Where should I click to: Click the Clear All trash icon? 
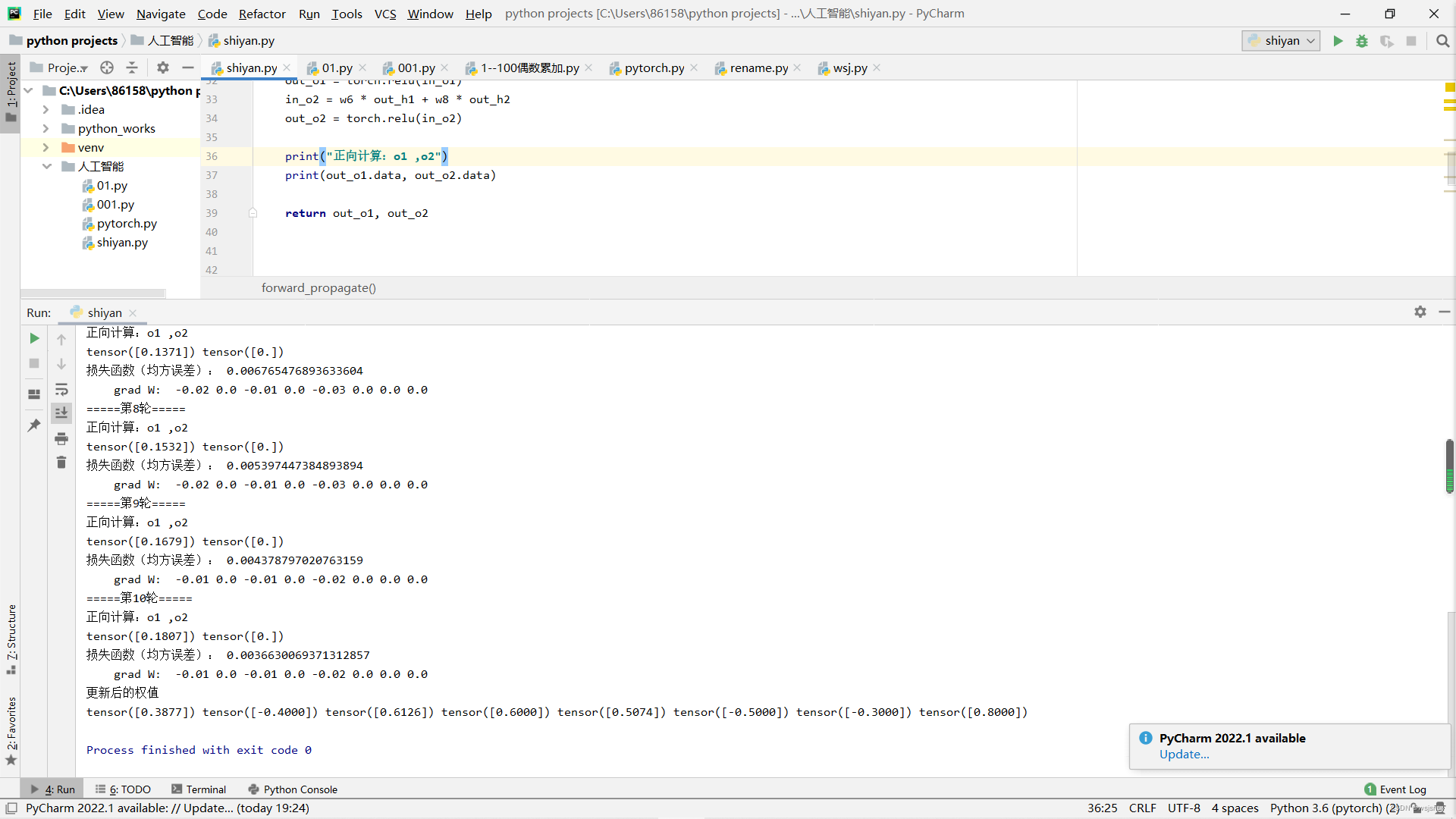tap(61, 463)
